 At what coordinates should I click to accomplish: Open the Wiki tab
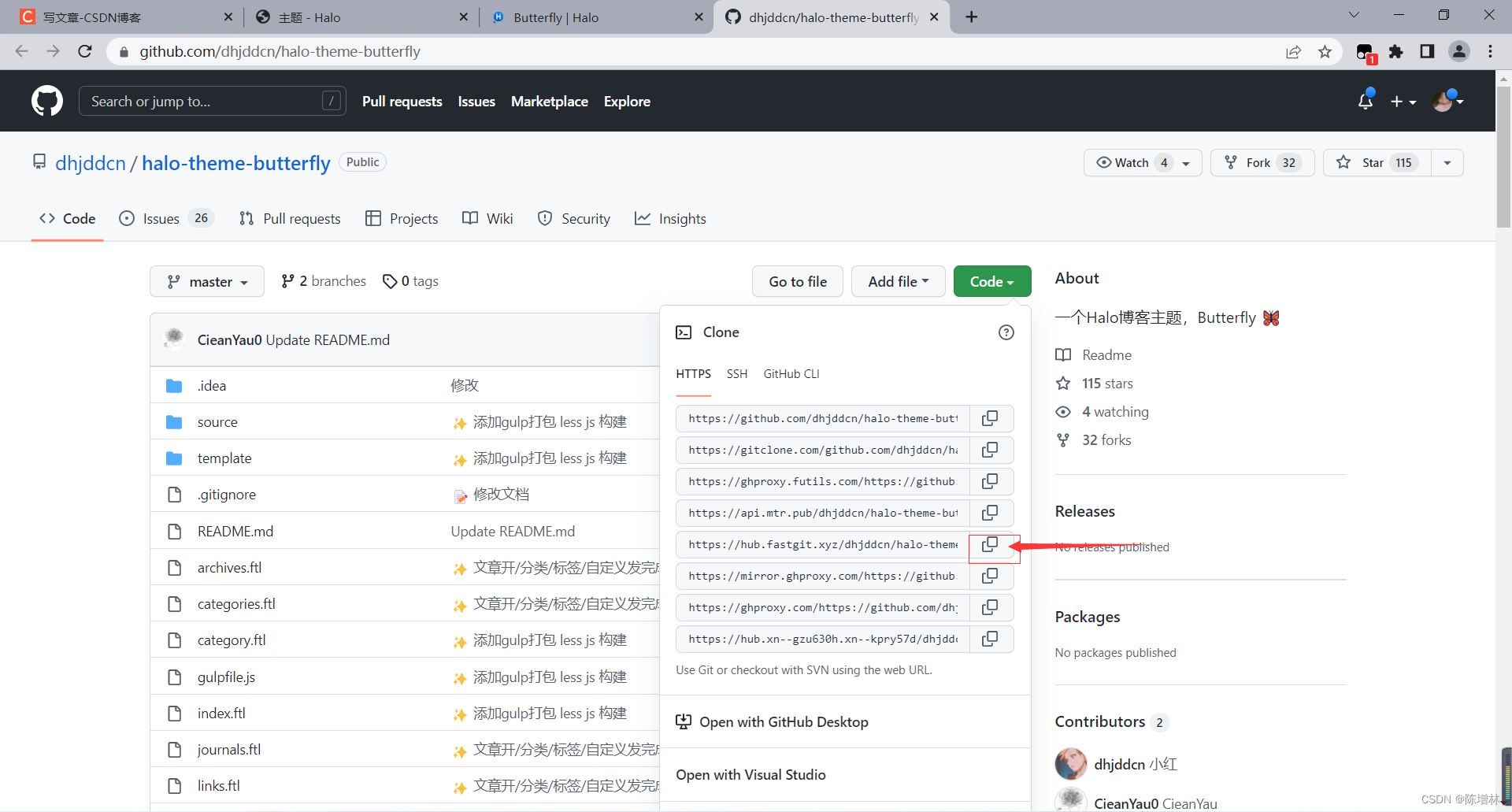(x=487, y=218)
